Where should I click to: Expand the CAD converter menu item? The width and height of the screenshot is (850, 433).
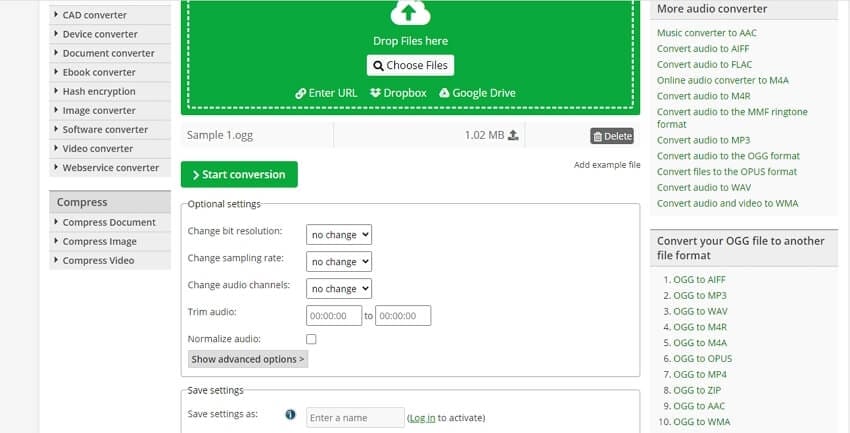point(110,15)
